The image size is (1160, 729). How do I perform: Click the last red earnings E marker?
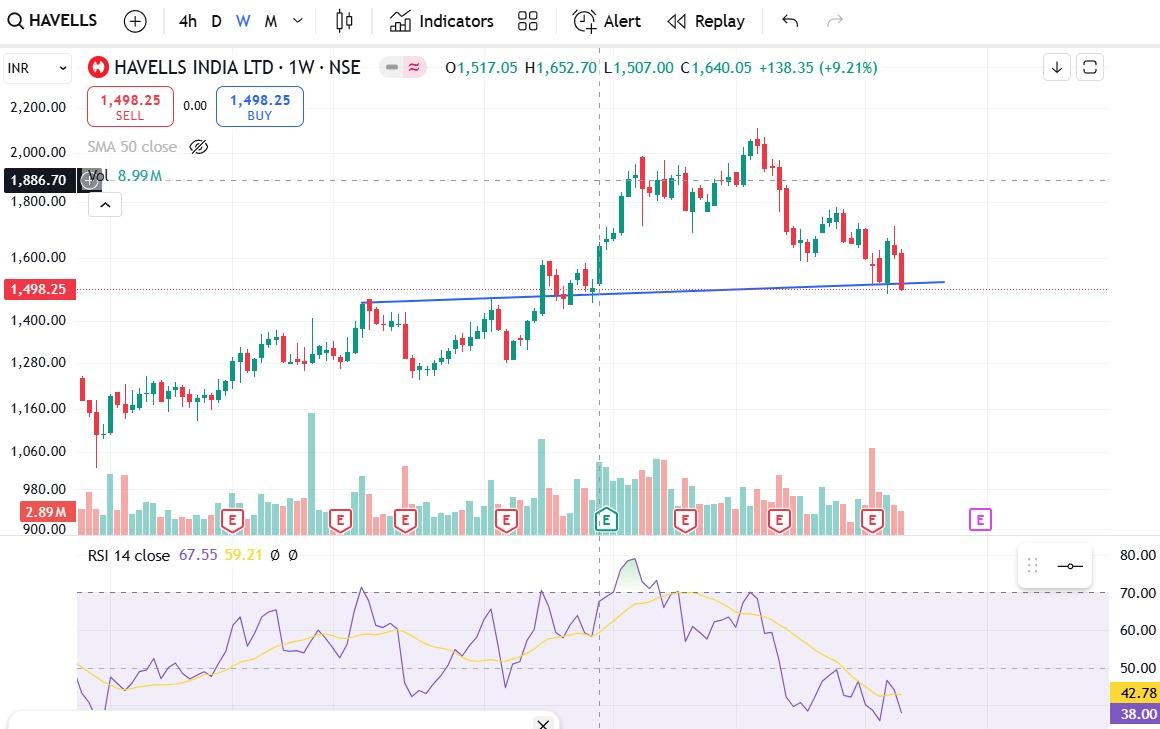pyautogui.click(x=872, y=520)
